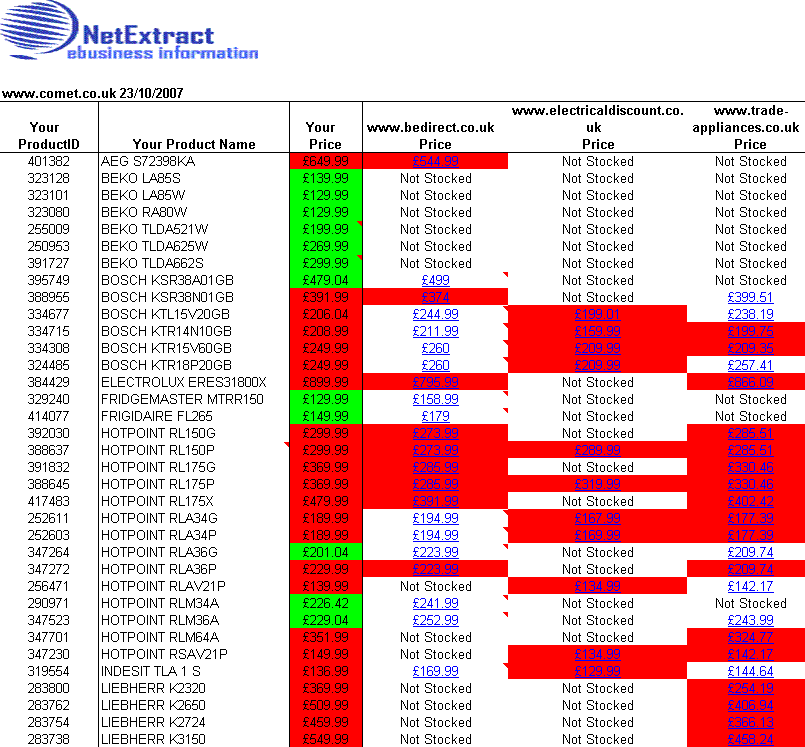The height and width of the screenshot is (747, 805).
Task: Open the £142.17 trade-appliances price for HOTPOINT RSAV21P
Action: coord(750,654)
